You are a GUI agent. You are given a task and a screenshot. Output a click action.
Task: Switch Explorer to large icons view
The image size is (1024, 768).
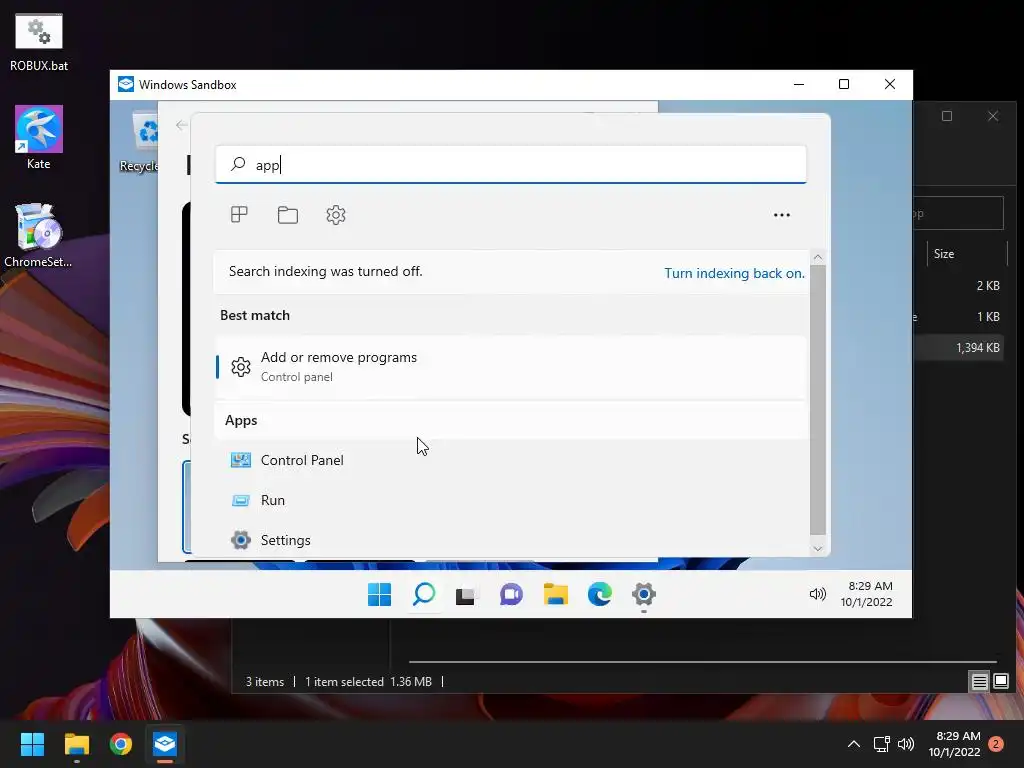click(1001, 682)
